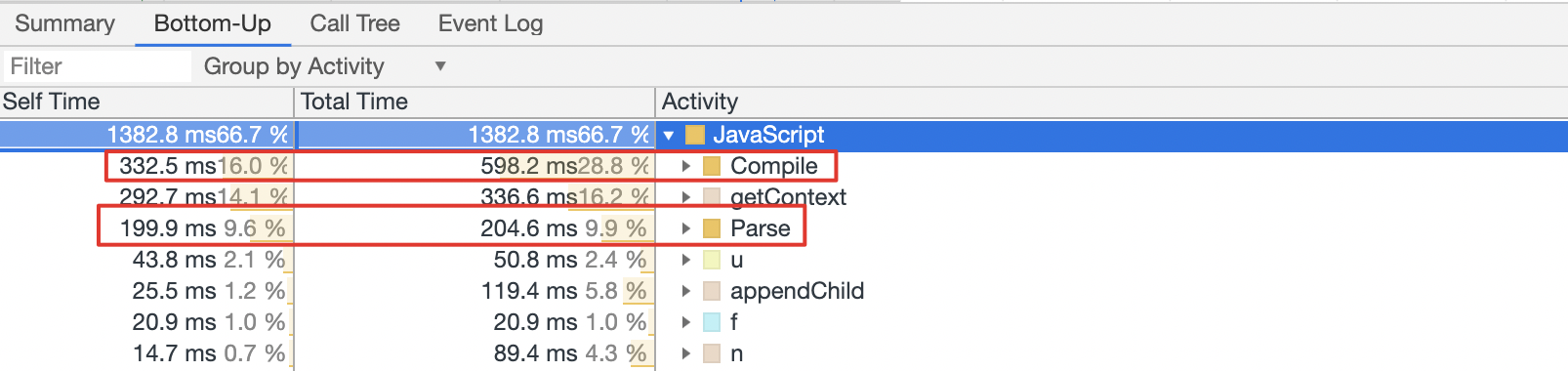Click the 50.8 ms total time value
The width and height of the screenshot is (1568, 371).
(x=536, y=260)
